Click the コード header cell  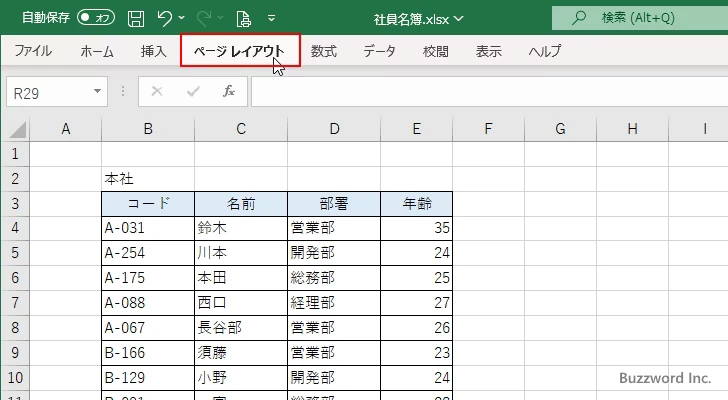point(148,203)
